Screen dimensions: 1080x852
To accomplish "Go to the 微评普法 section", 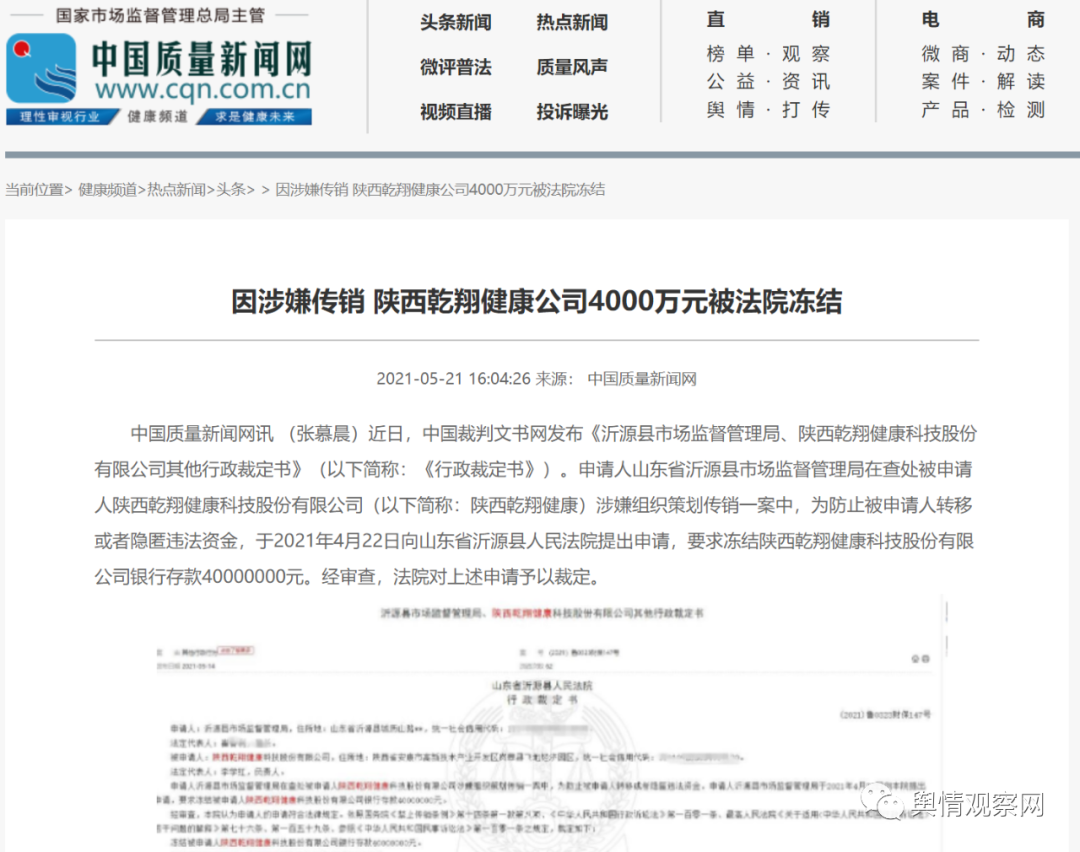I will click(456, 67).
